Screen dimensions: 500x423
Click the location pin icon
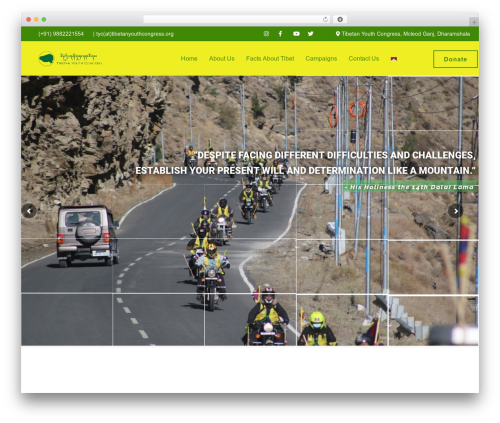click(x=338, y=34)
